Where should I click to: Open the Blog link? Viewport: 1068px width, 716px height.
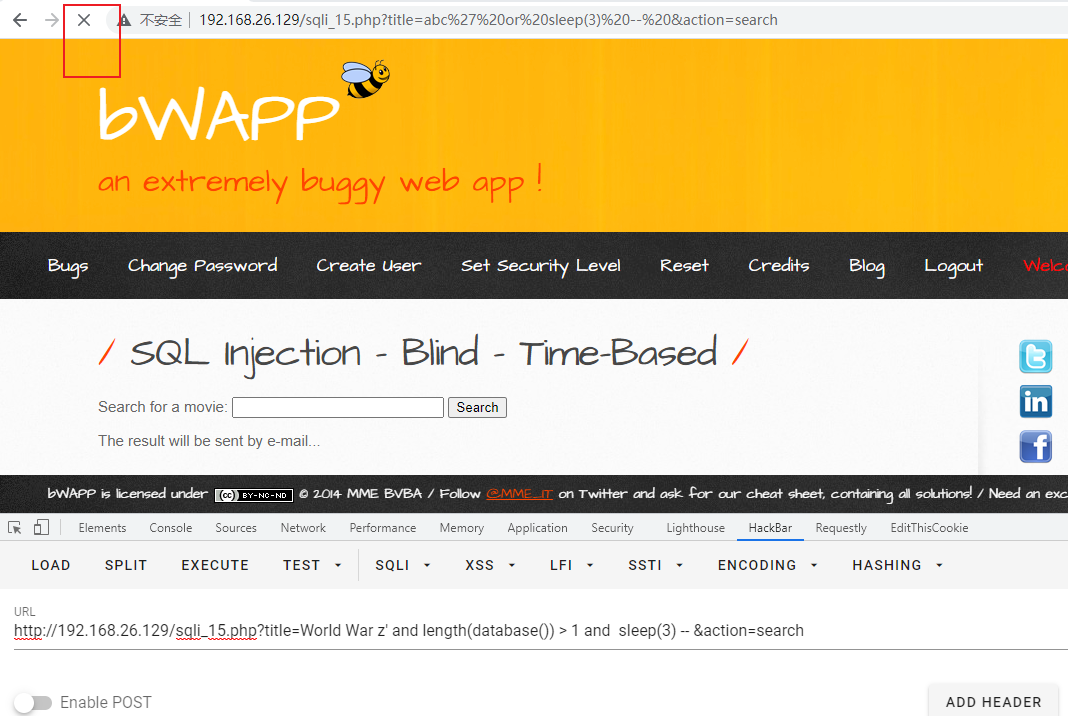tap(866, 266)
